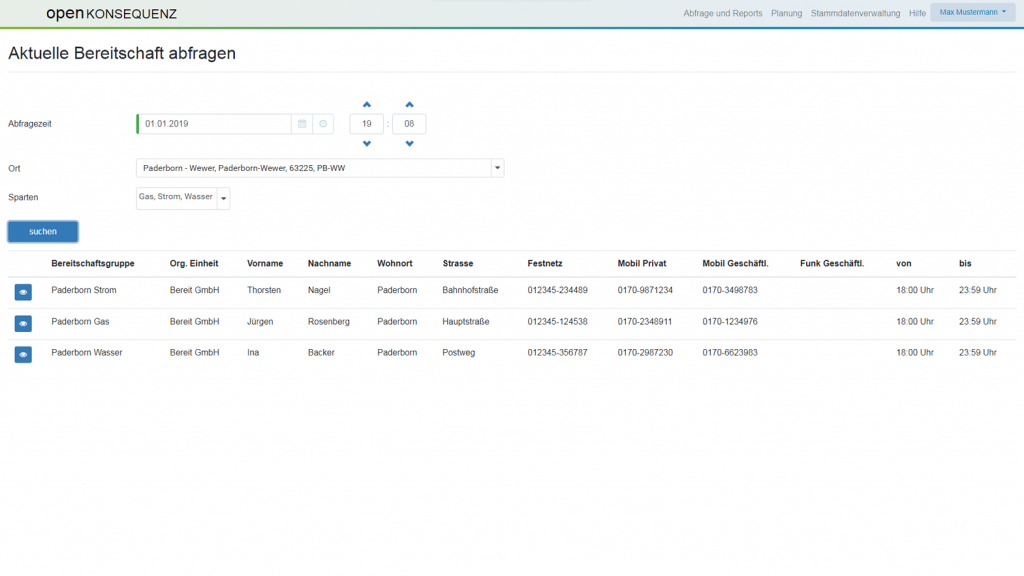Open the Max Mustermann user menu

click(x=972, y=12)
